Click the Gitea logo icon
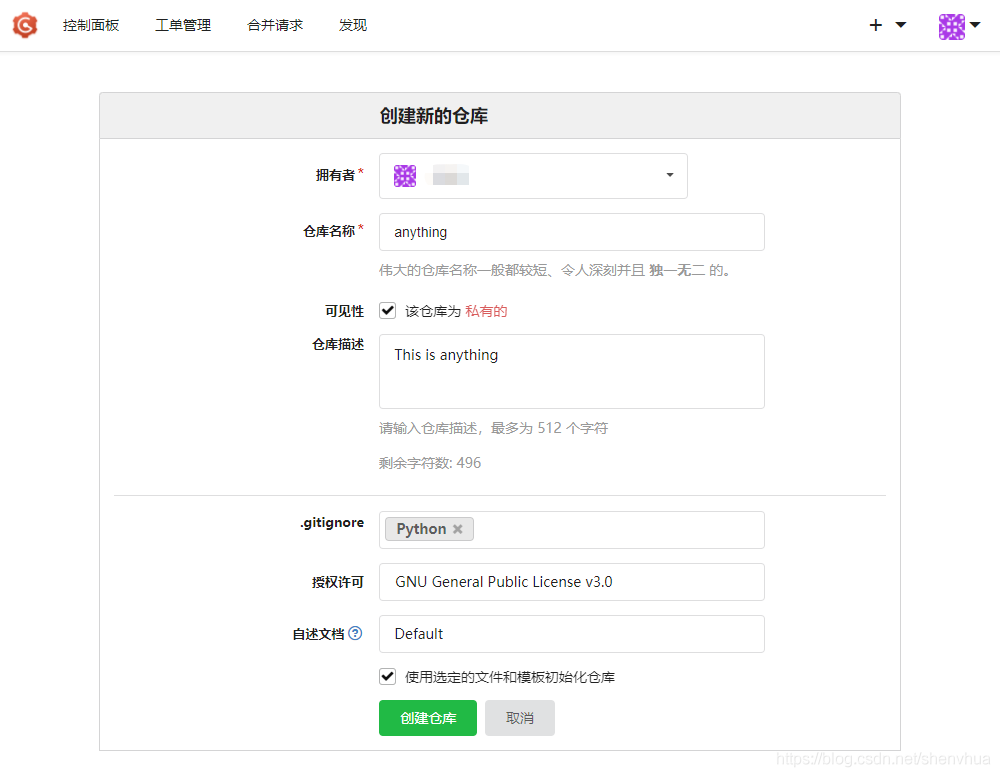The width and height of the screenshot is (1000, 777). tap(25, 26)
